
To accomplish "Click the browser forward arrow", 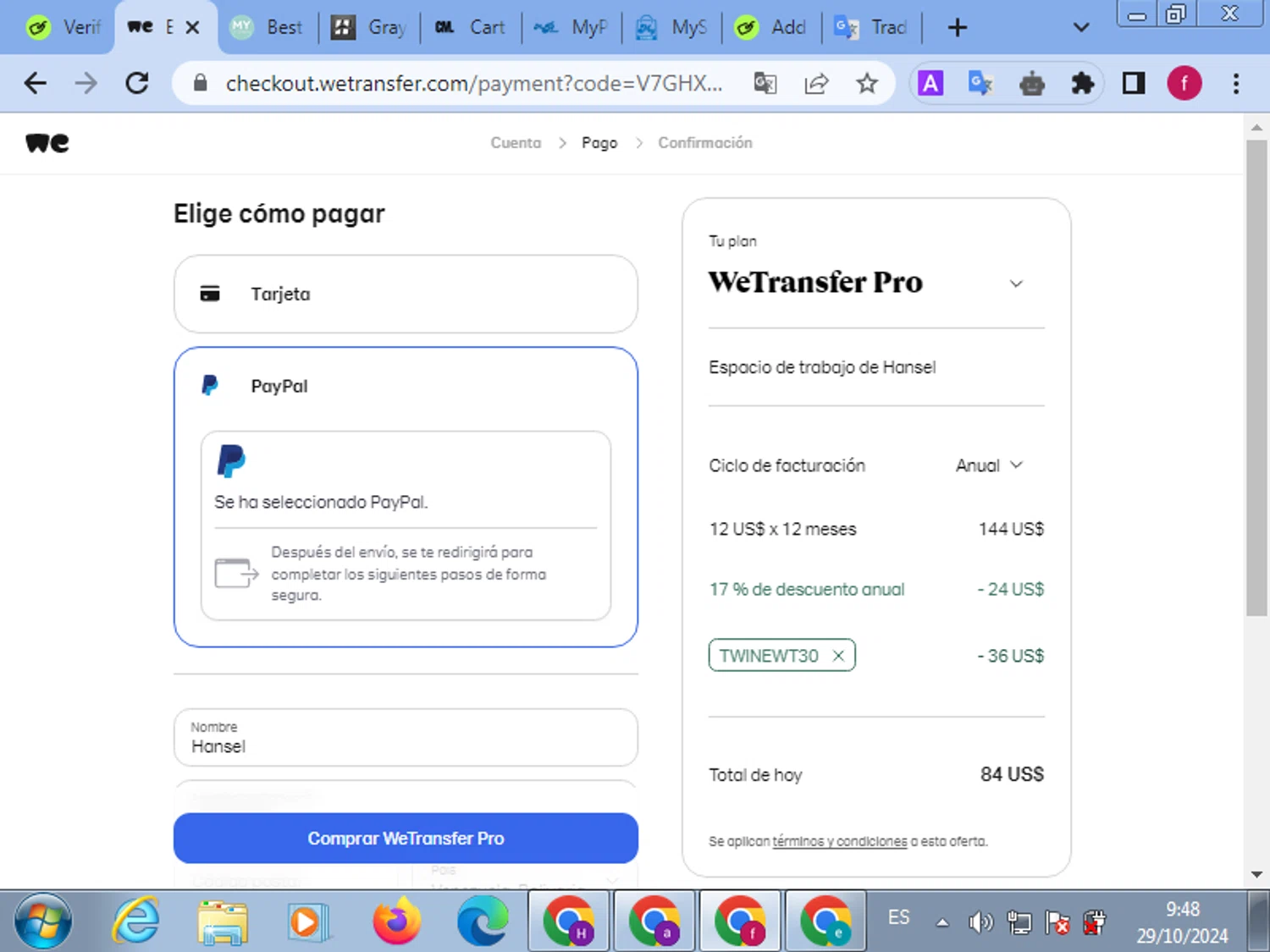I will 86,83.
